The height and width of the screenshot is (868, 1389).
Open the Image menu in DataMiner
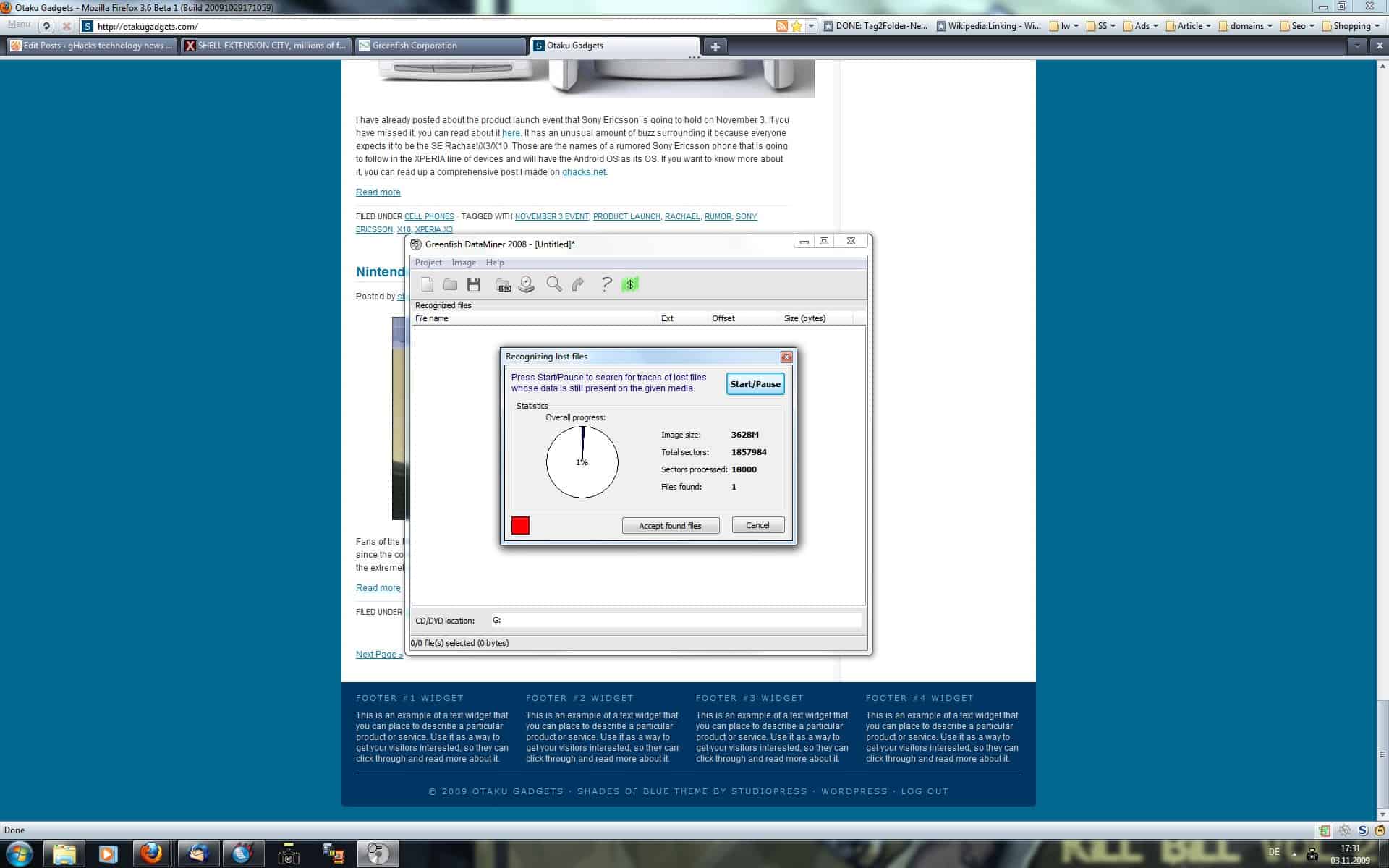(x=464, y=263)
